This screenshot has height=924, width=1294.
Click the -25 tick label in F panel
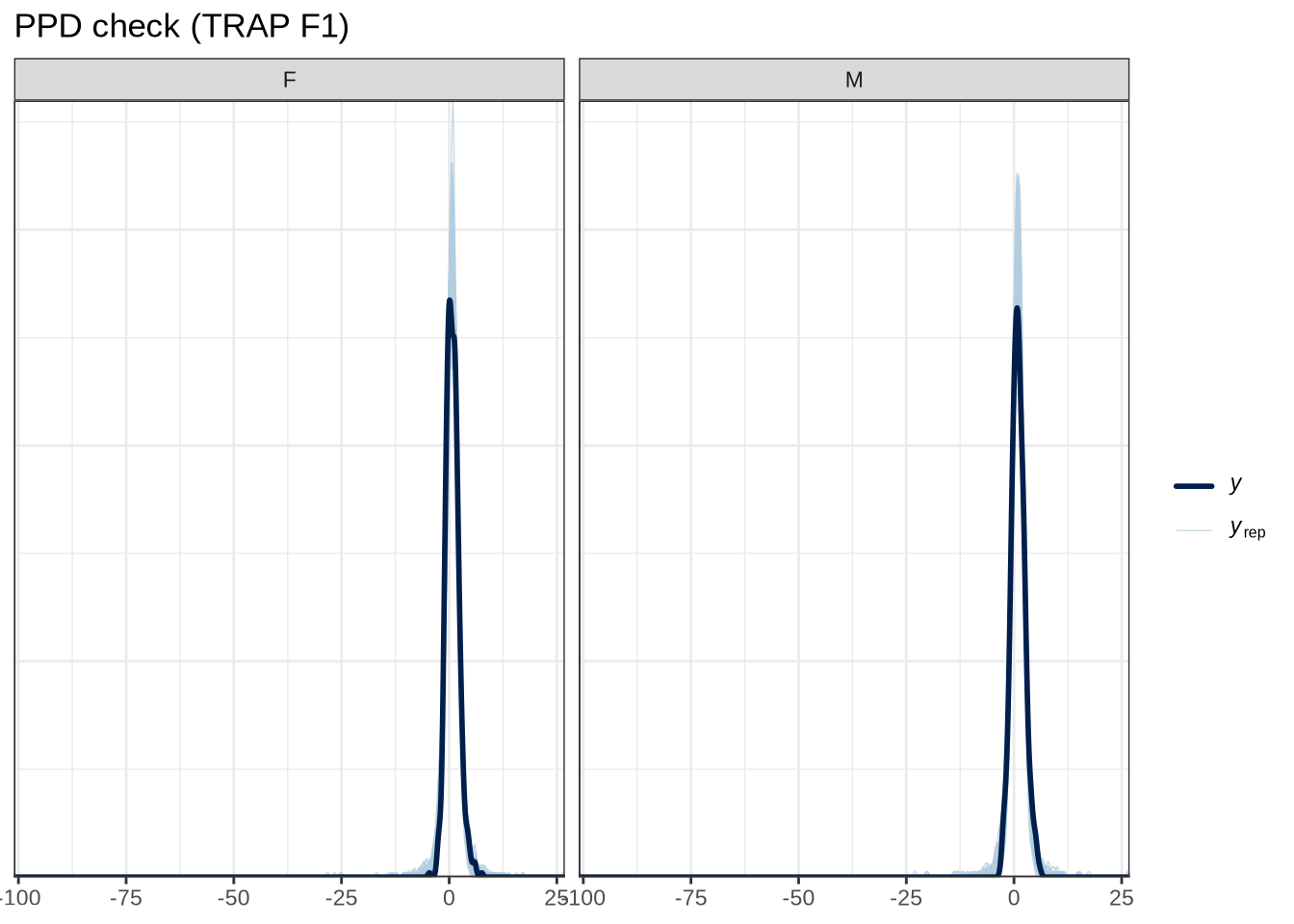(x=341, y=899)
